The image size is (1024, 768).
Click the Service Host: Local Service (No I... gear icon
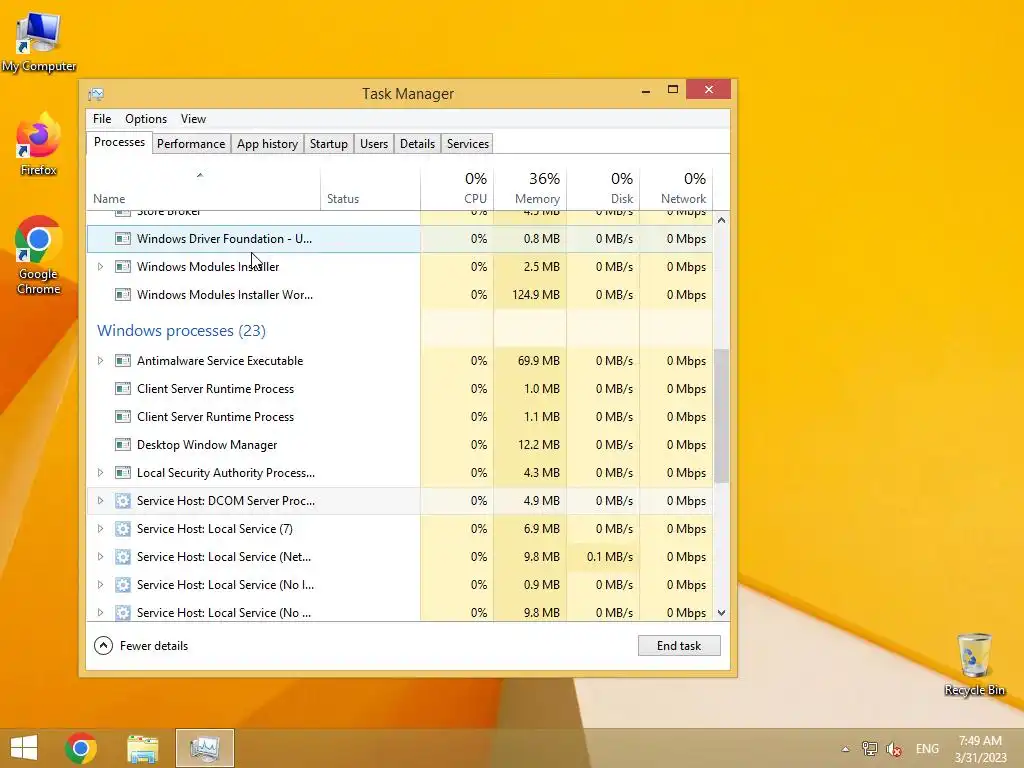click(123, 586)
